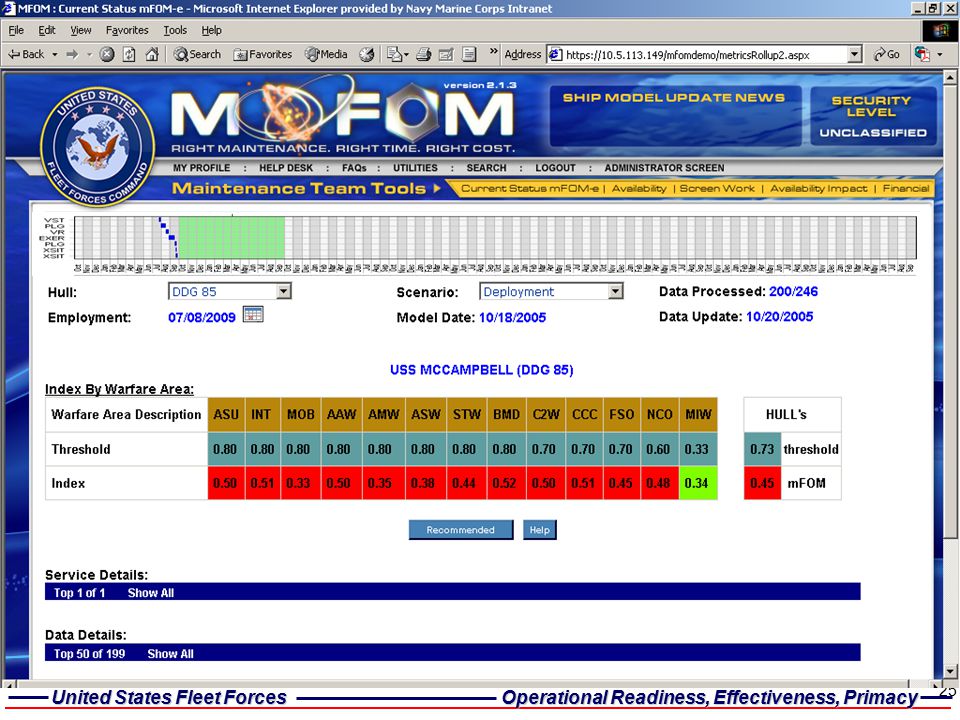Click the Refresh page icon
This screenshot has height=720, width=960.
129,54
